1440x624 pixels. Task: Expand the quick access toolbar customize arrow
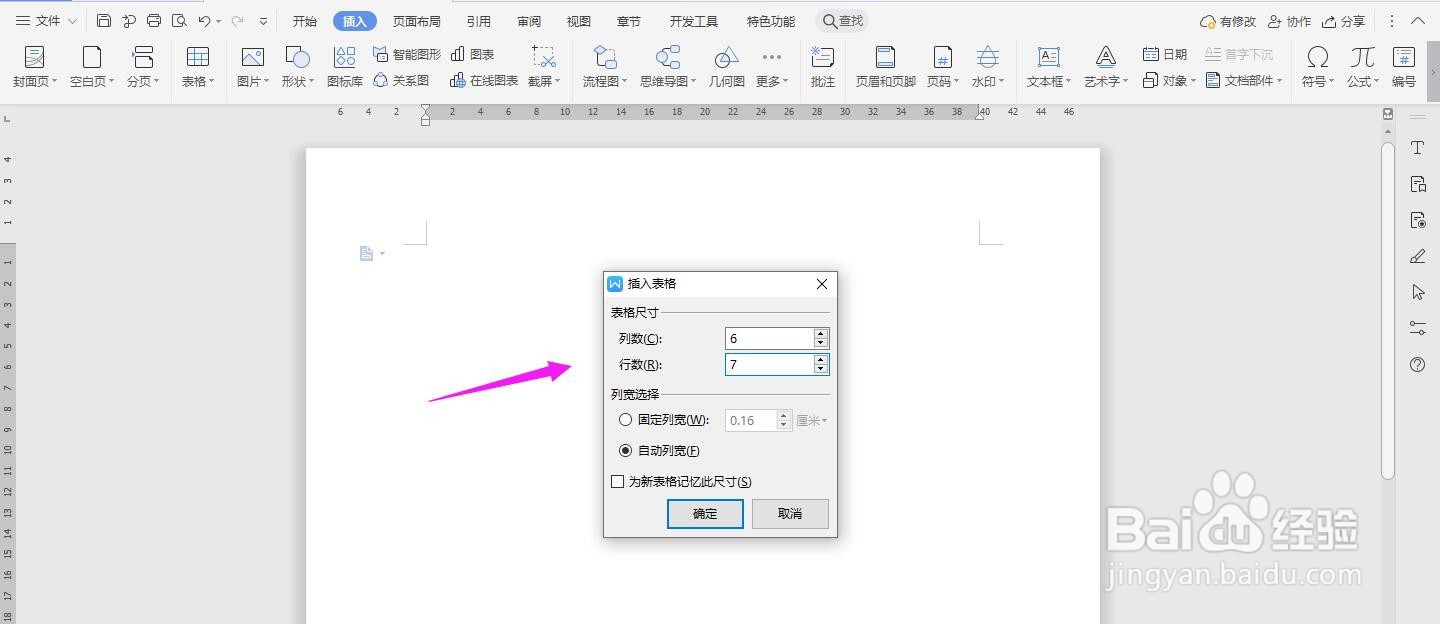tap(263, 21)
